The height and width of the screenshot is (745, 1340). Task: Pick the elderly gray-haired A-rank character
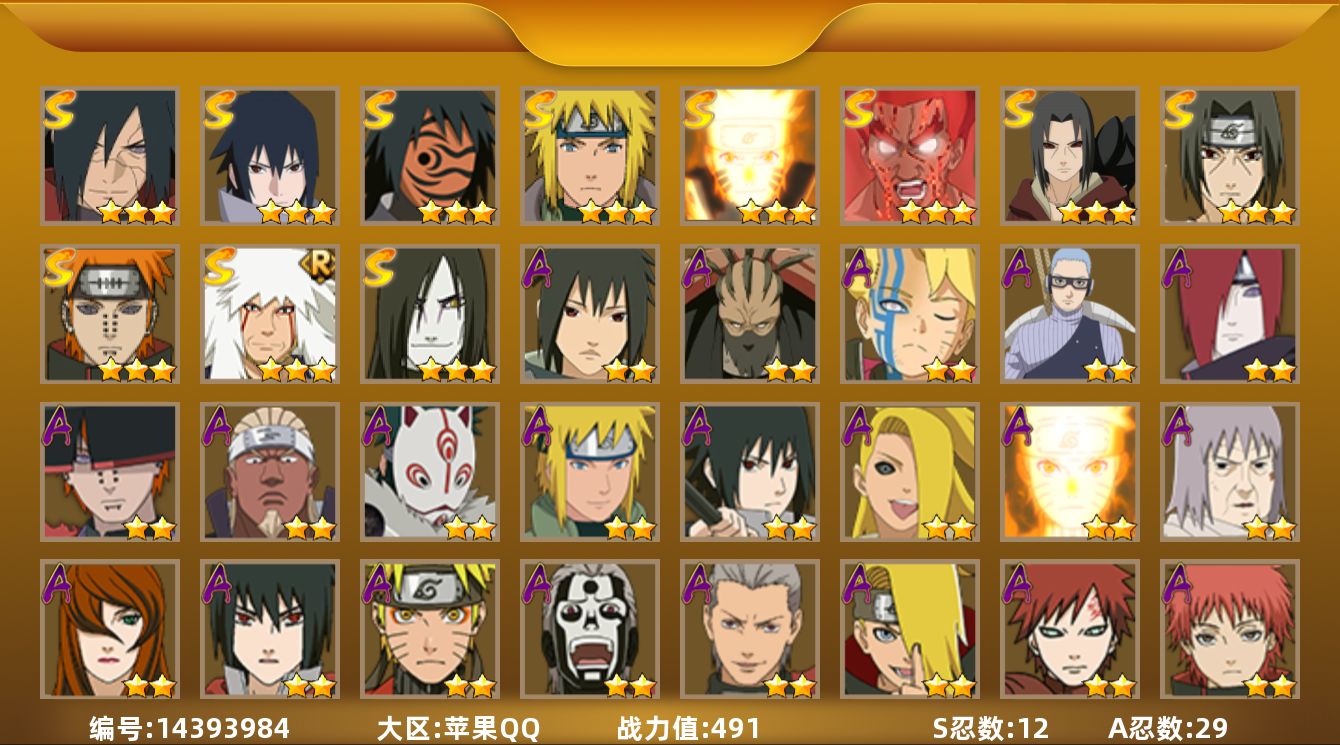[x=1230, y=472]
